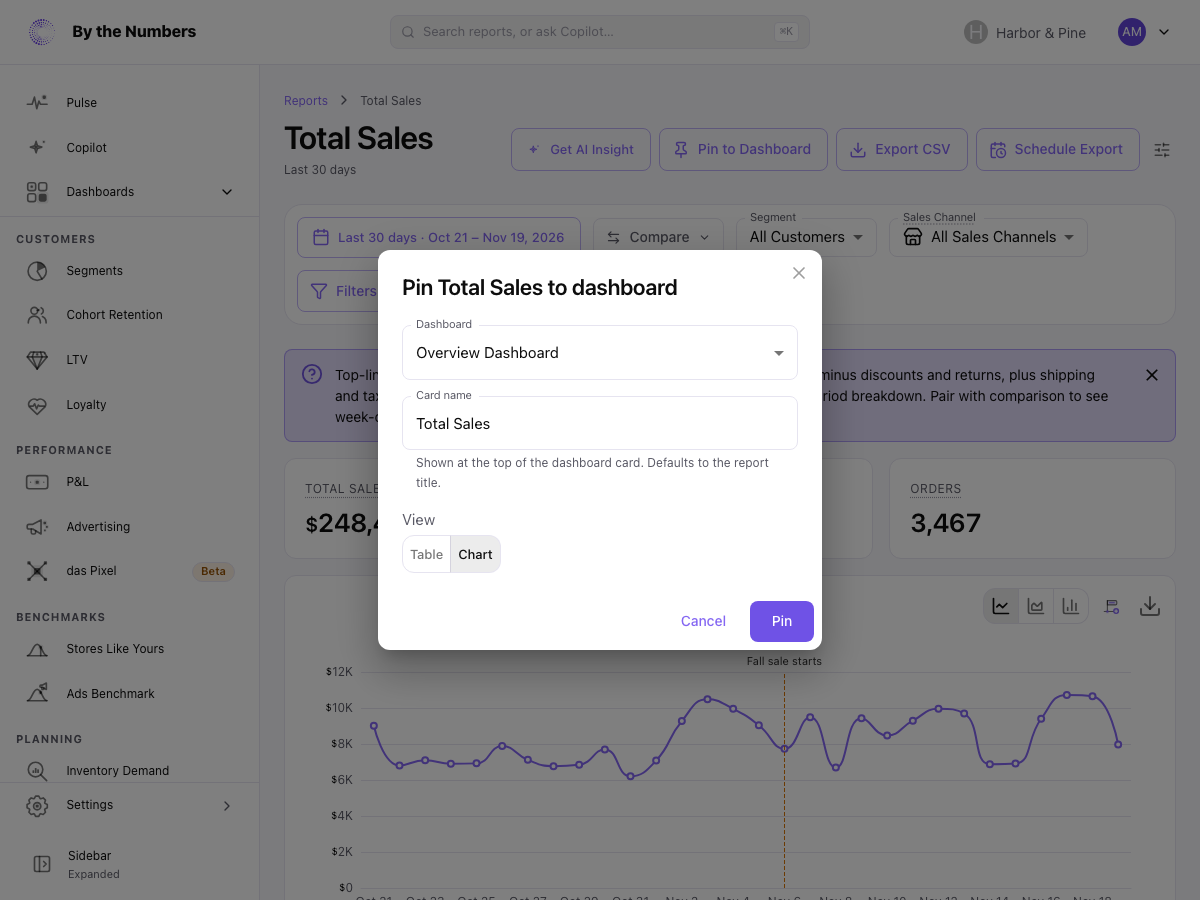Click the AM user avatar

pyautogui.click(x=1132, y=32)
